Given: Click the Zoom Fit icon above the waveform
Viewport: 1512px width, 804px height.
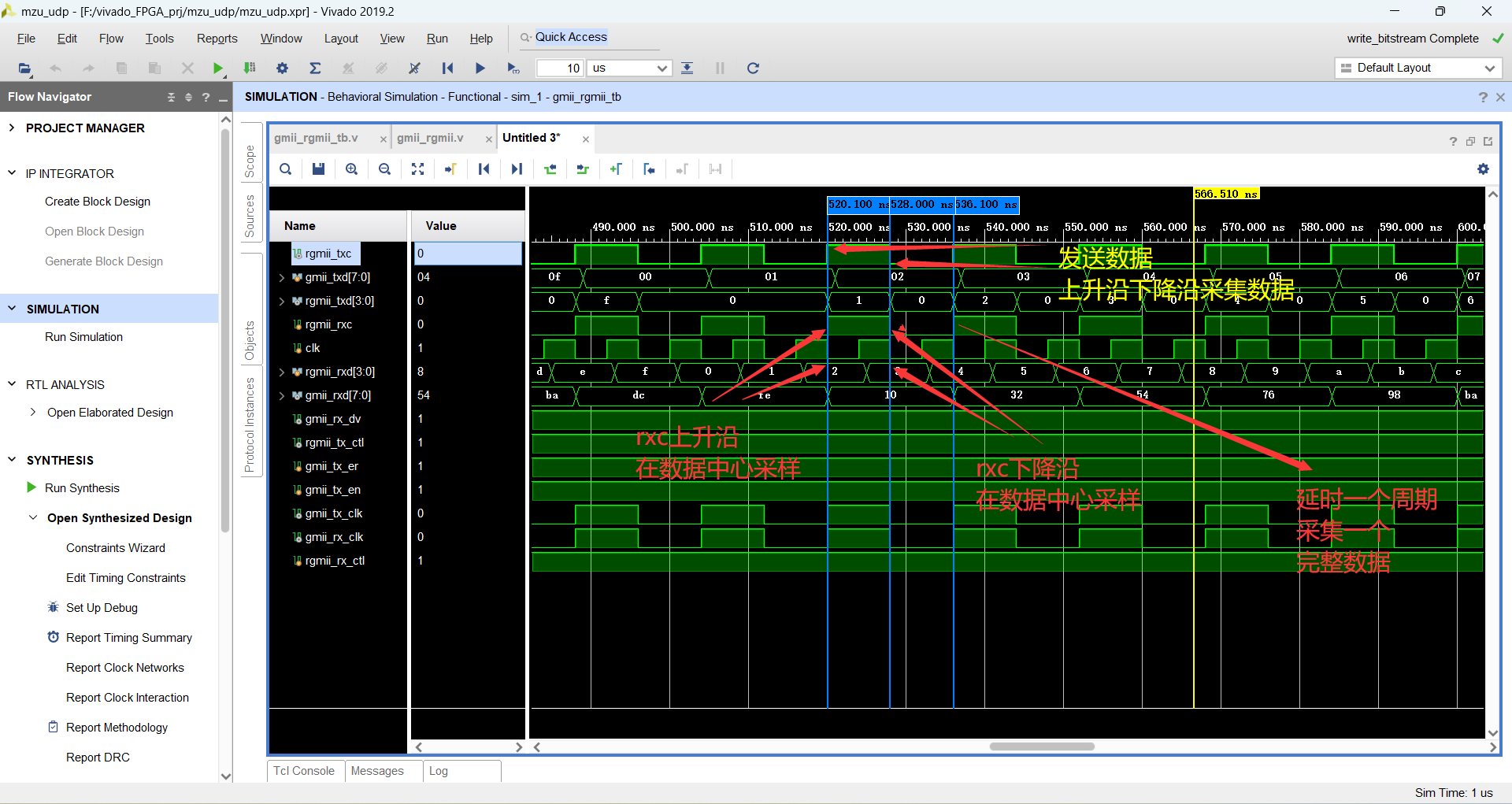Looking at the screenshot, I should pos(417,169).
